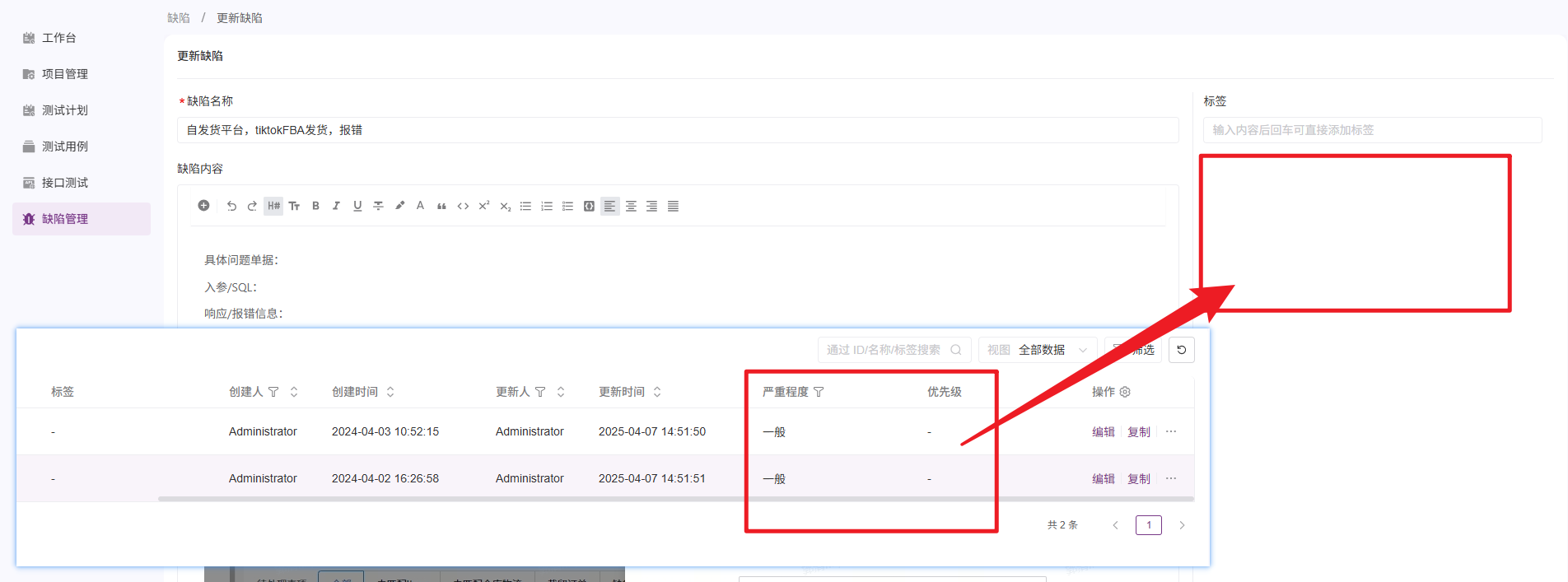The width and height of the screenshot is (1568, 582).
Task: Toggle the heading H# button
Action: point(273,206)
